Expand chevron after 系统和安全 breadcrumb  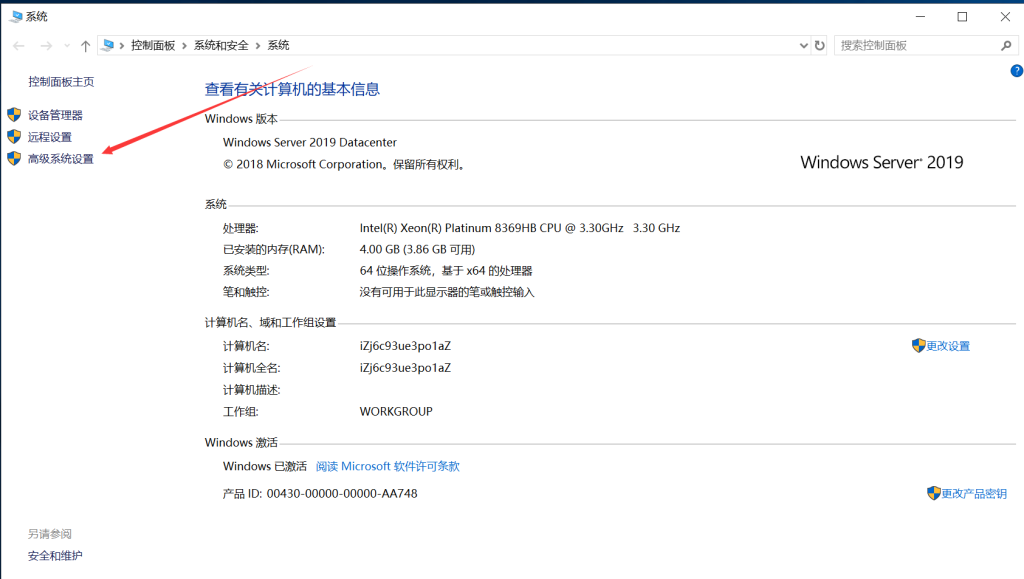pyautogui.click(x=258, y=46)
